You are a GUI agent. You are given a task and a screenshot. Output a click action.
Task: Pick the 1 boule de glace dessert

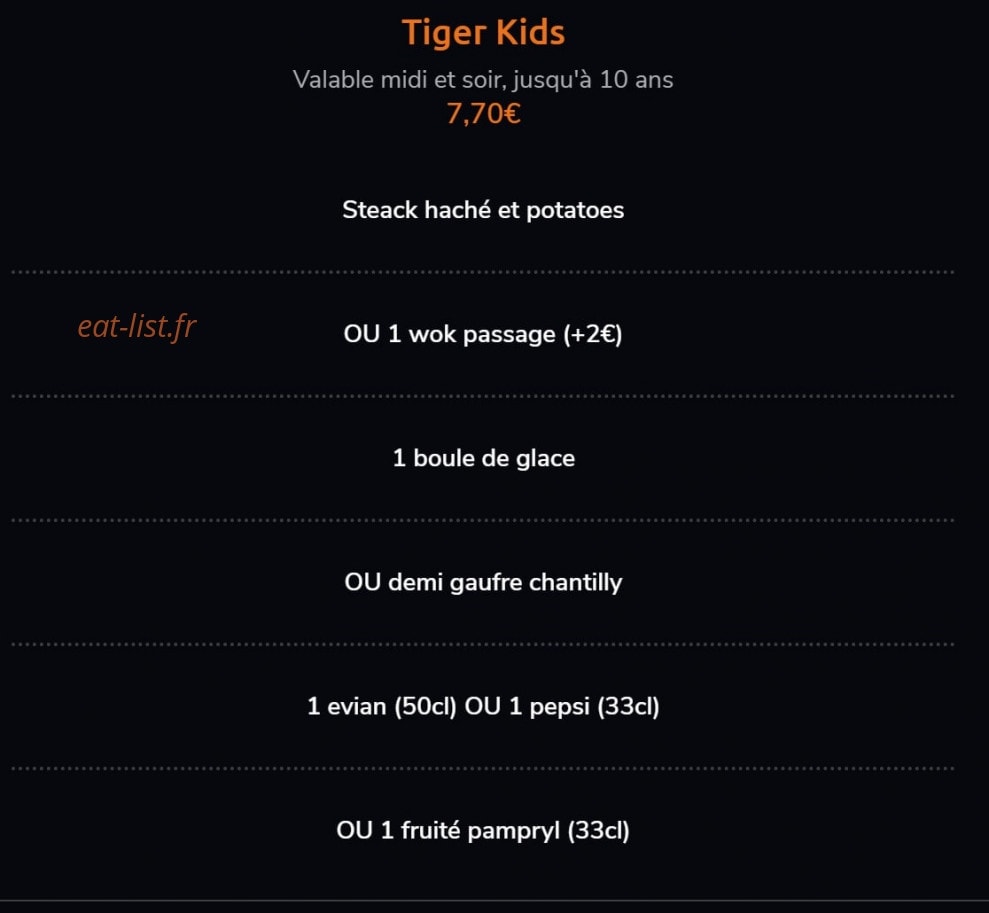pyautogui.click(x=484, y=458)
